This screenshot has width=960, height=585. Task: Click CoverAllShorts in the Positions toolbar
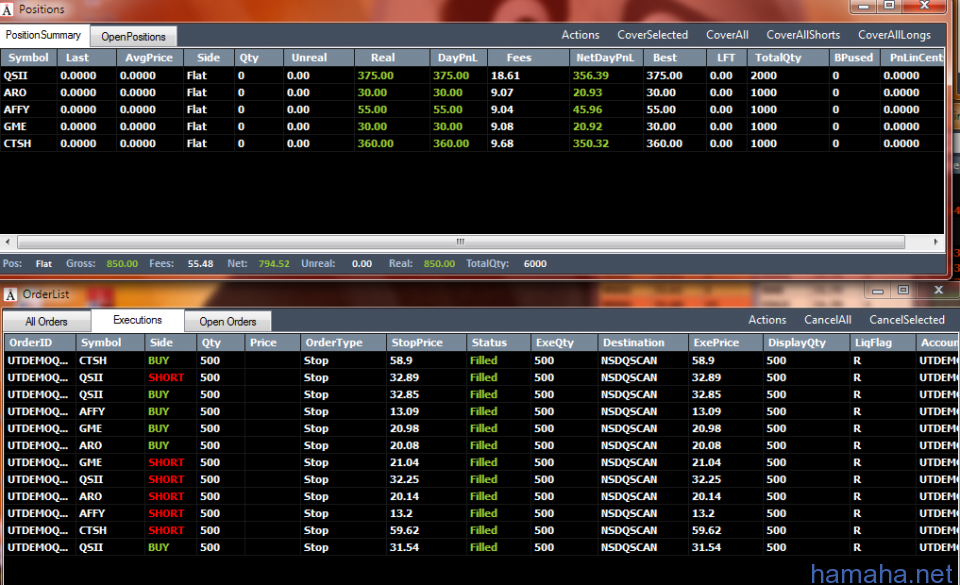[x=803, y=35]
